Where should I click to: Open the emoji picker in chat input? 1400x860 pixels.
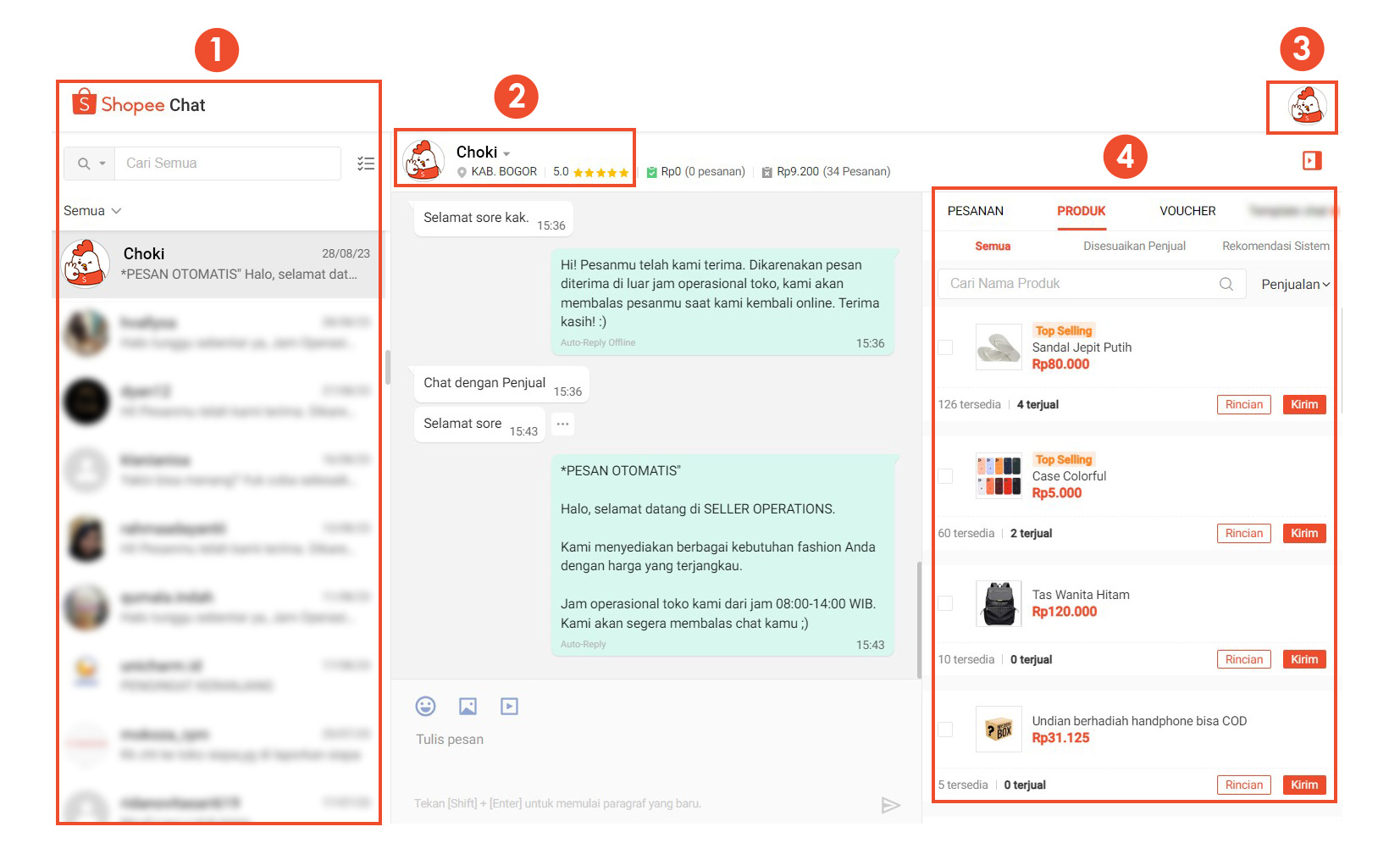point(425,706)
